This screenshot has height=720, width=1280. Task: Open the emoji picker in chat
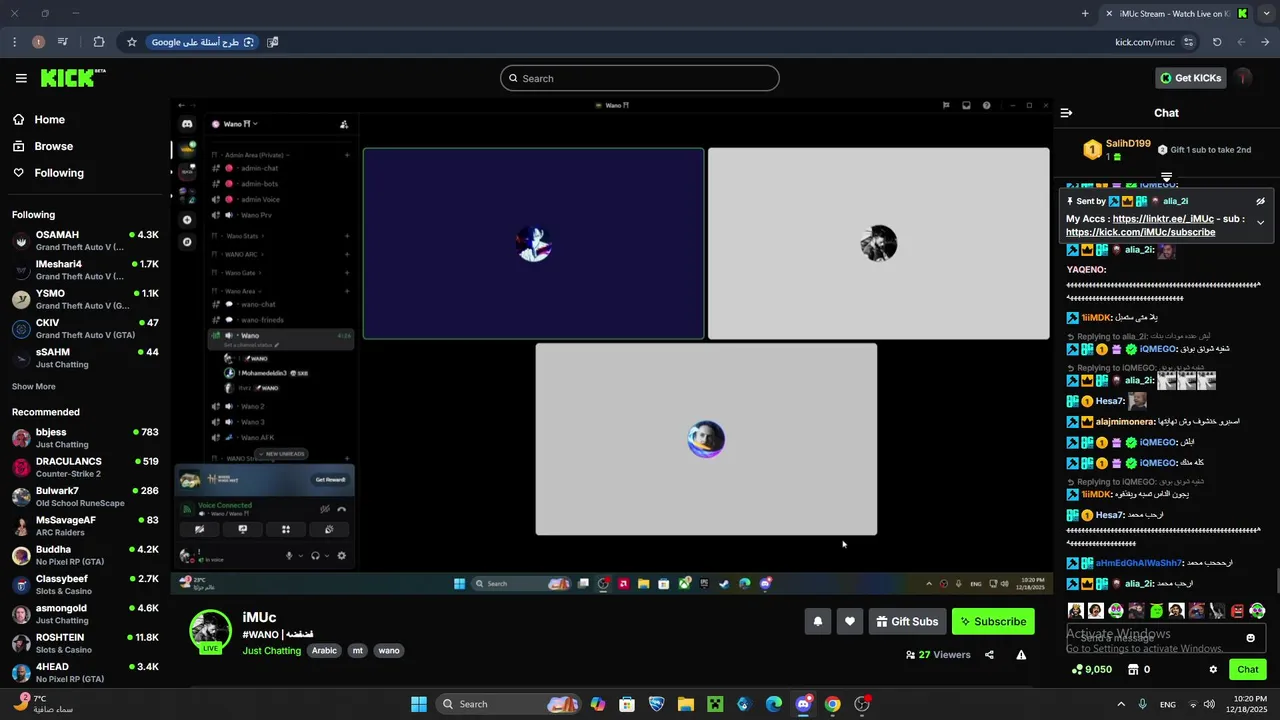click(x=1250, y=638)
